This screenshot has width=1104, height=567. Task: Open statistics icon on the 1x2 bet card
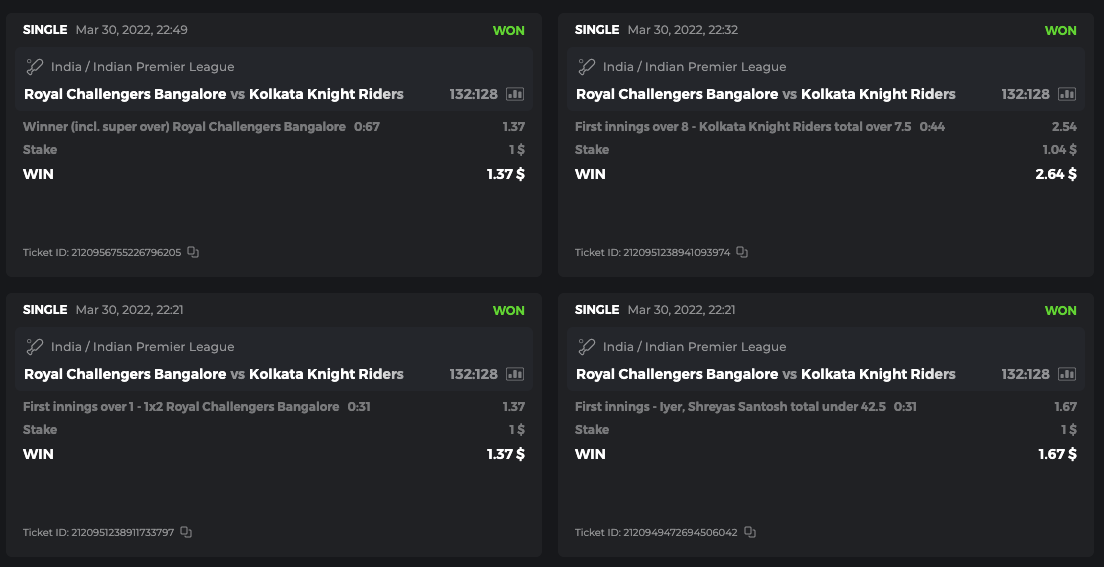(515, 374)
